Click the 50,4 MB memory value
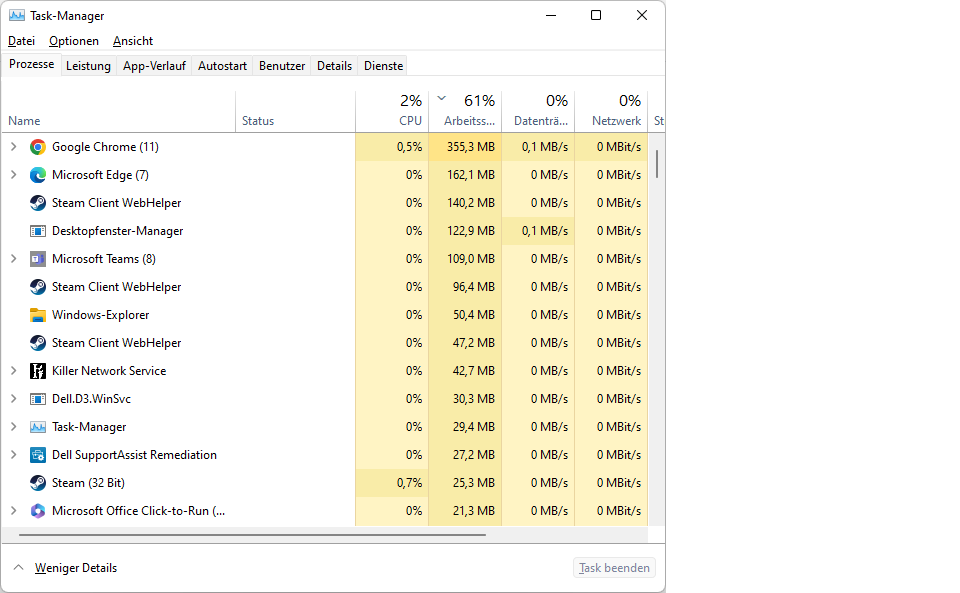Image resolution: width=960 pixels, height=593 pixels. [x=474, y=315]
